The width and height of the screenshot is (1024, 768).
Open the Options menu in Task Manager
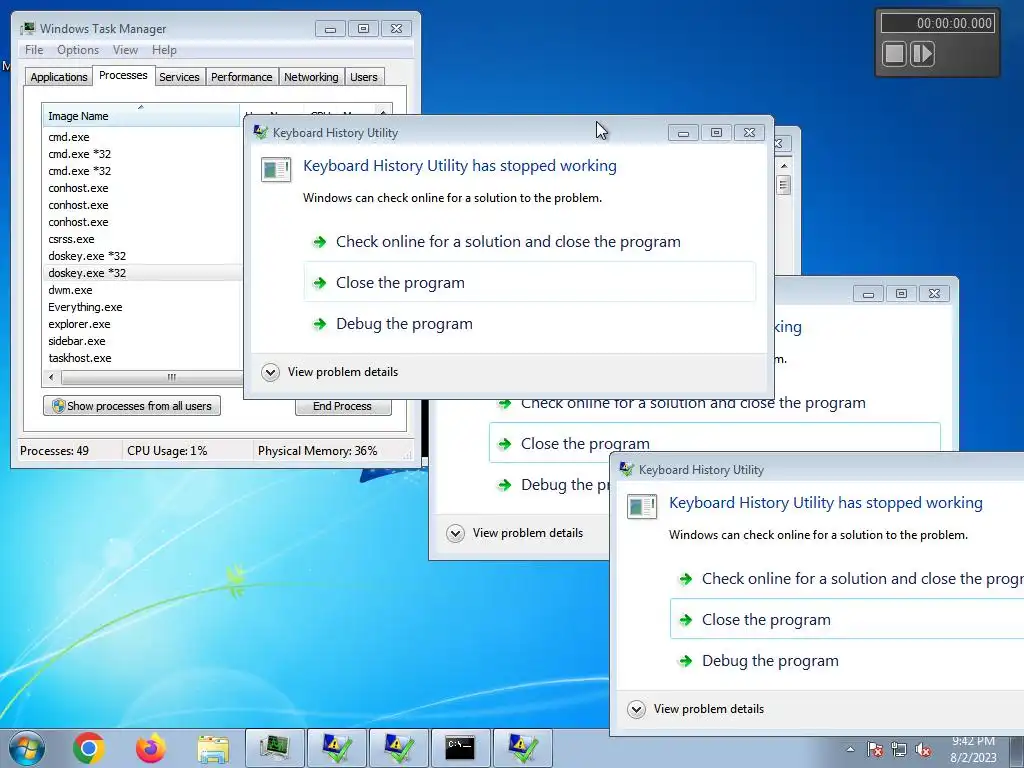tap(78, 50)
